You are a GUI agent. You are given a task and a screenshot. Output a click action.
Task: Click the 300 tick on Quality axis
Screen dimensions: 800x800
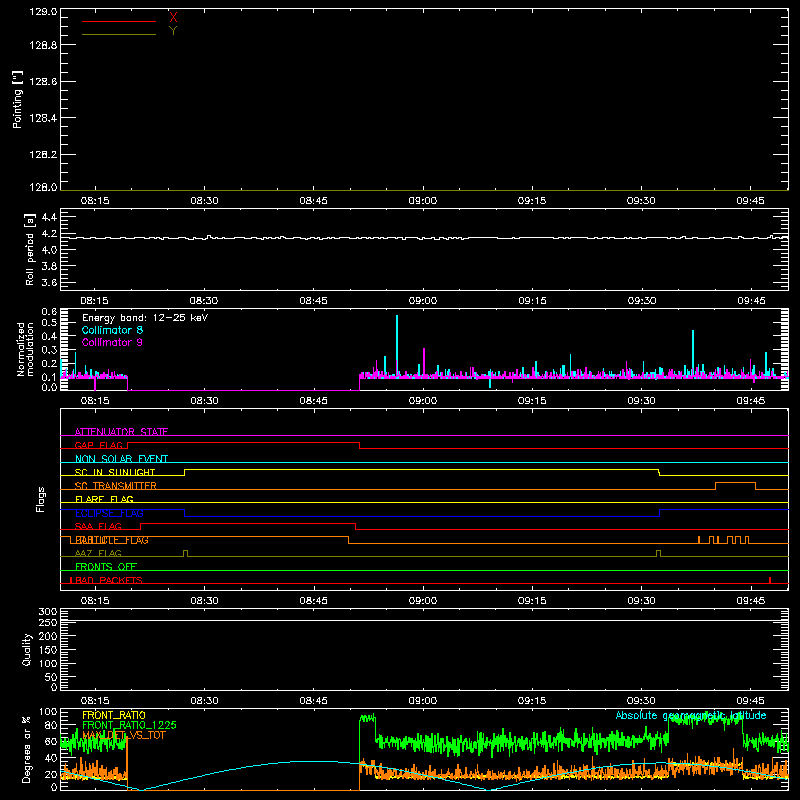[x=47, y=612]
